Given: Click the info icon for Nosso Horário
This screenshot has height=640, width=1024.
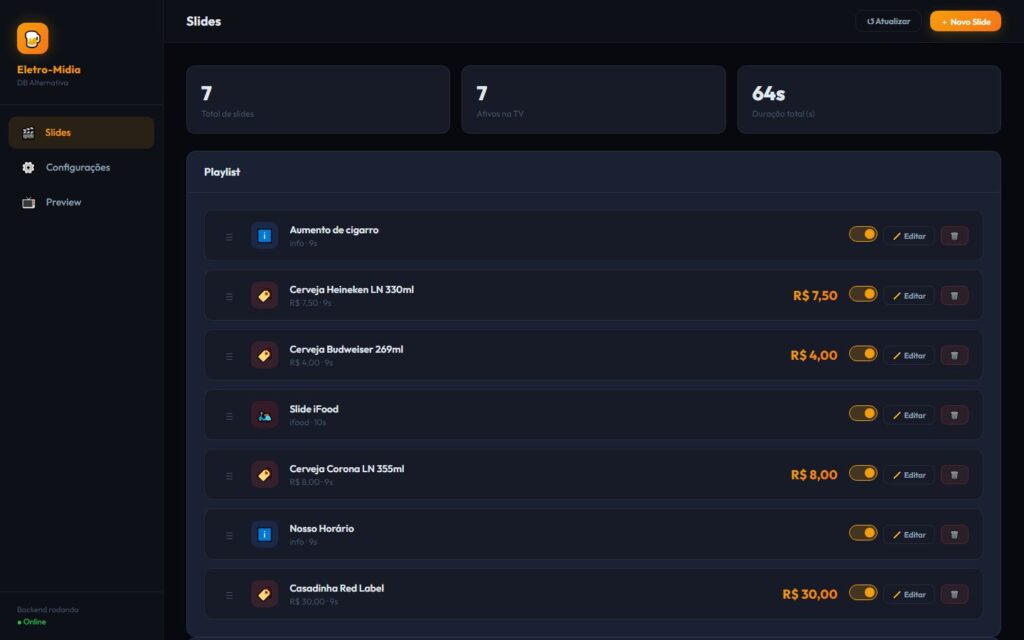Looking at the screenshot, I should click(264, 535).
